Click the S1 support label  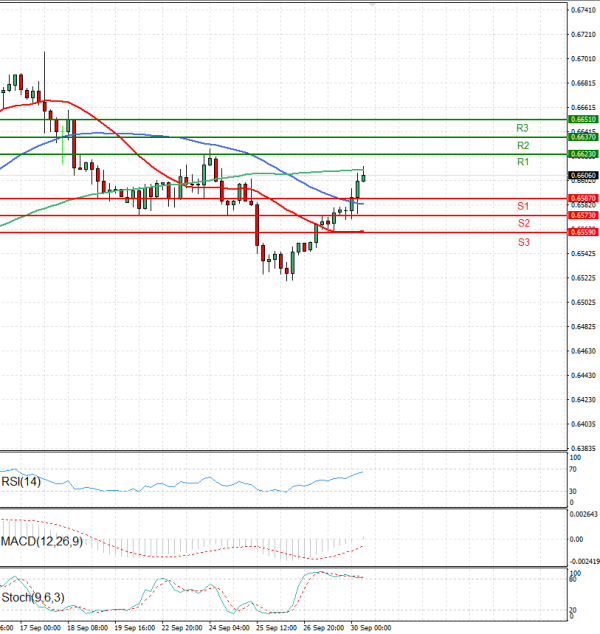(x=523, y=206)
